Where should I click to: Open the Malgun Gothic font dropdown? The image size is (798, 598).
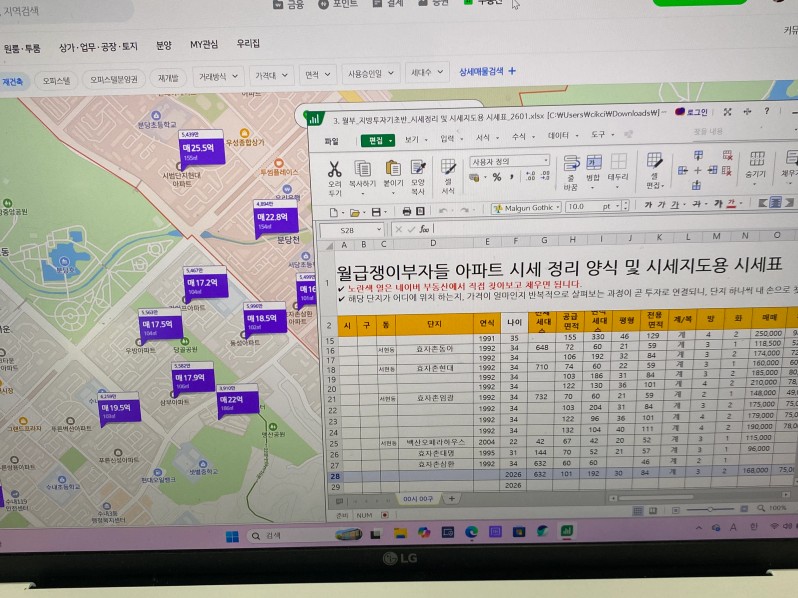(x=525, y=208)
